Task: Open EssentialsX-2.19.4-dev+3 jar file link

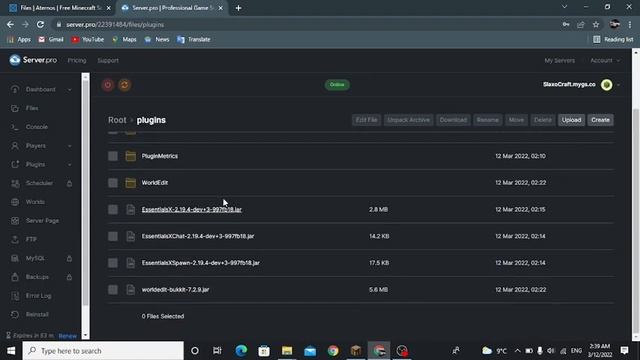Action: click(191, 209)
